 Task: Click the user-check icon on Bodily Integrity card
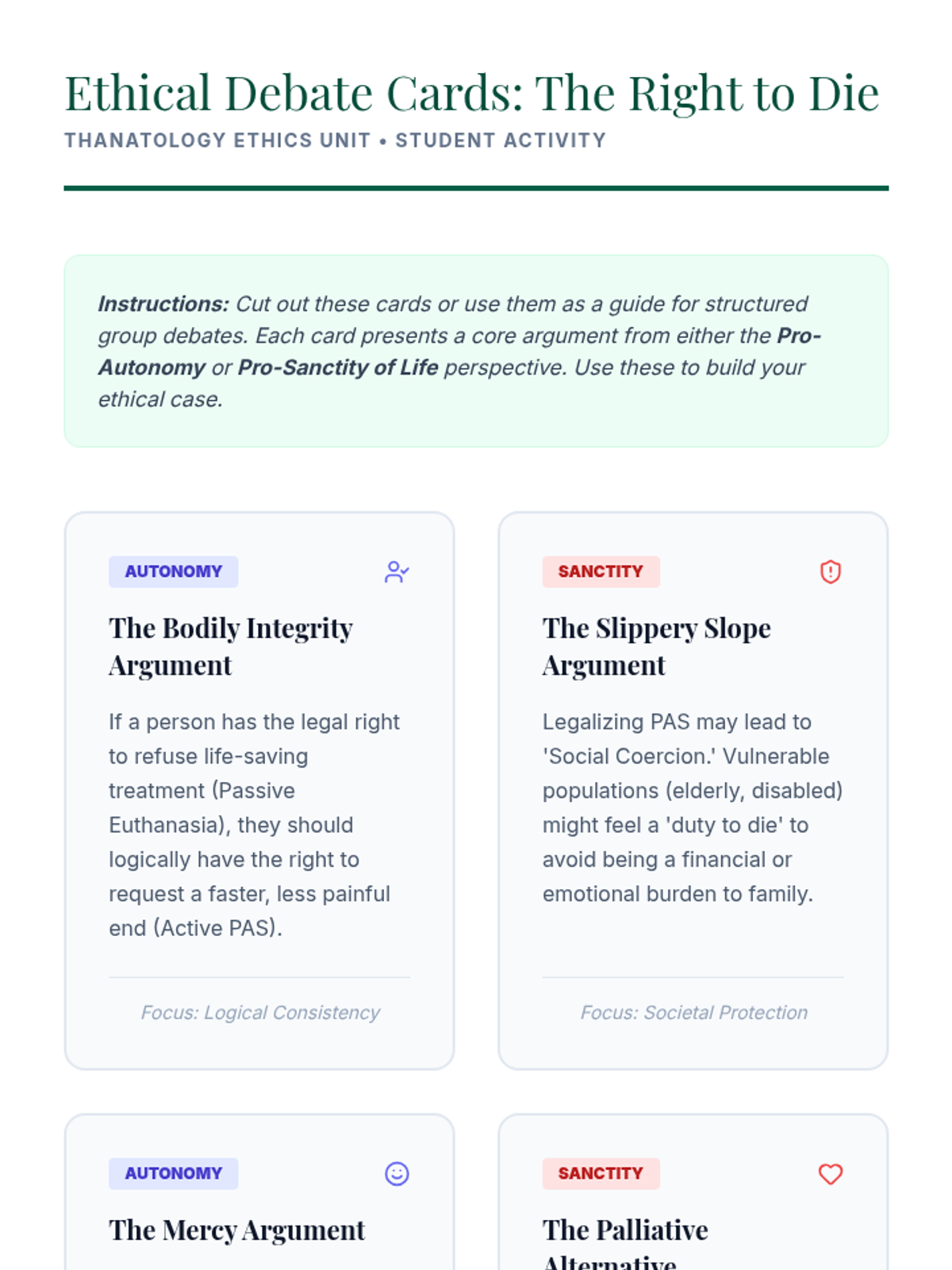click(x=397, y=571)
